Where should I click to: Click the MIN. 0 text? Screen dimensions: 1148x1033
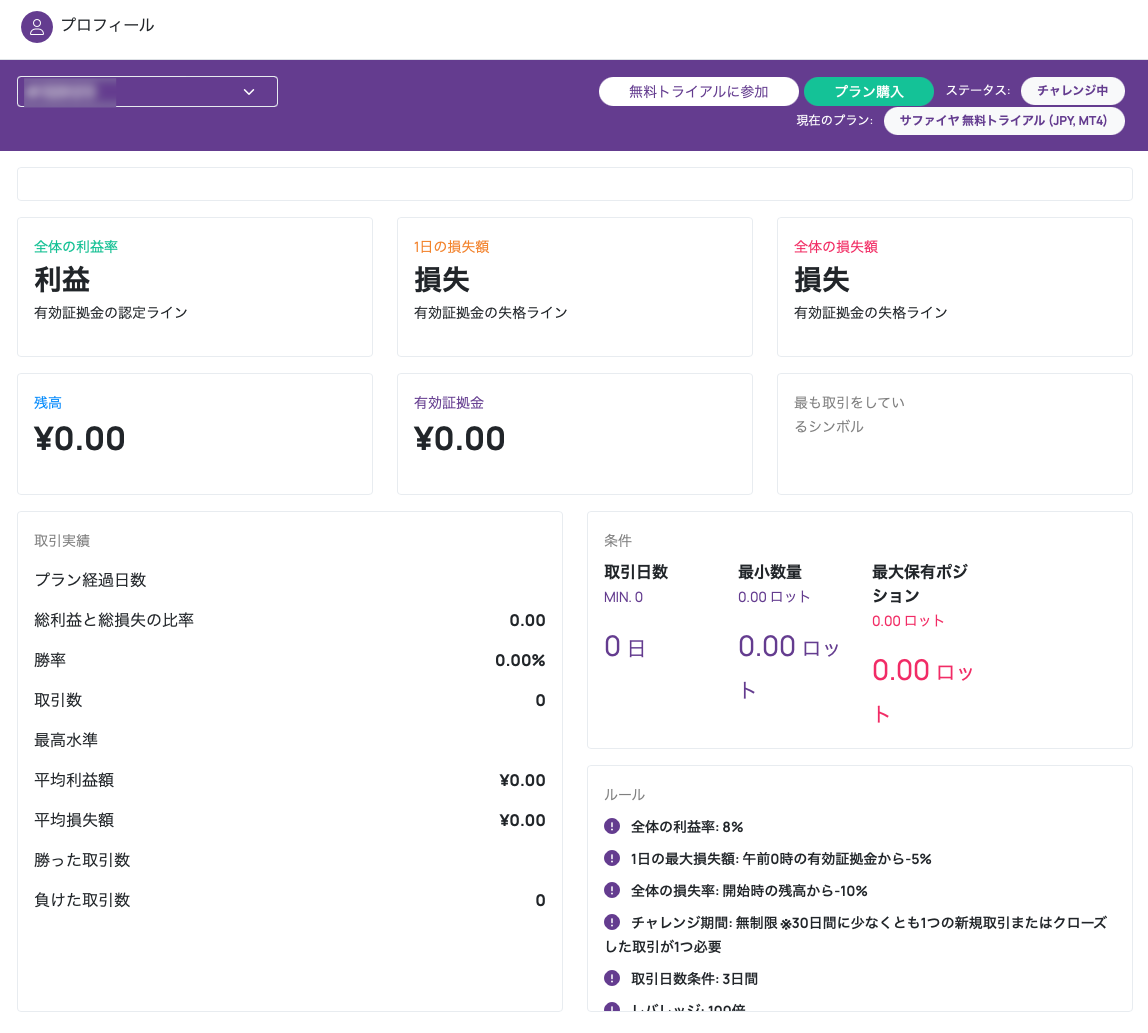623,597
